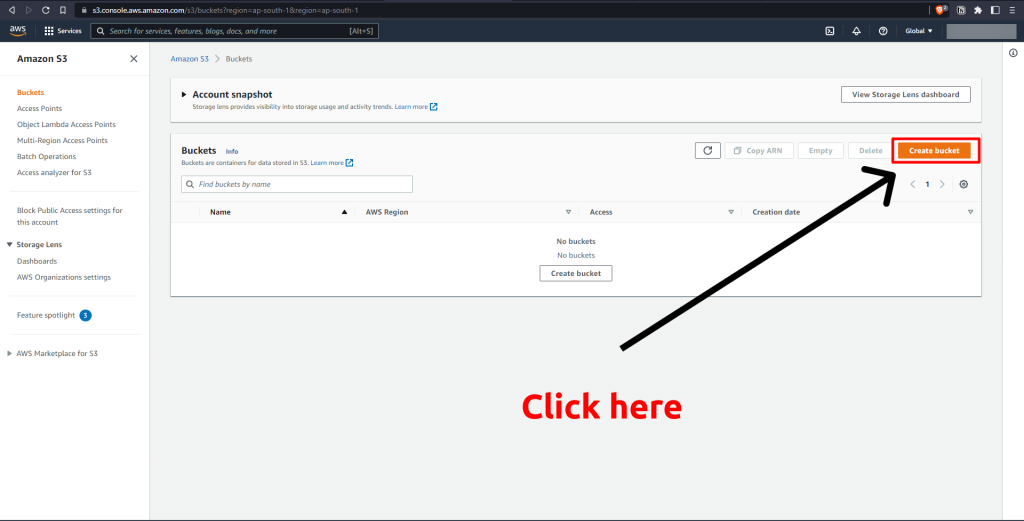This screenshot has height=521, width=1024.
Task: Click Learn more about Storage lens
Action: click(x=411, y=106)
